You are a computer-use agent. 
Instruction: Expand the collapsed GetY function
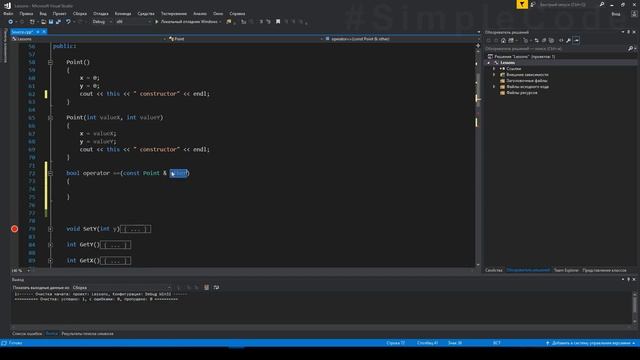(50, 245)
